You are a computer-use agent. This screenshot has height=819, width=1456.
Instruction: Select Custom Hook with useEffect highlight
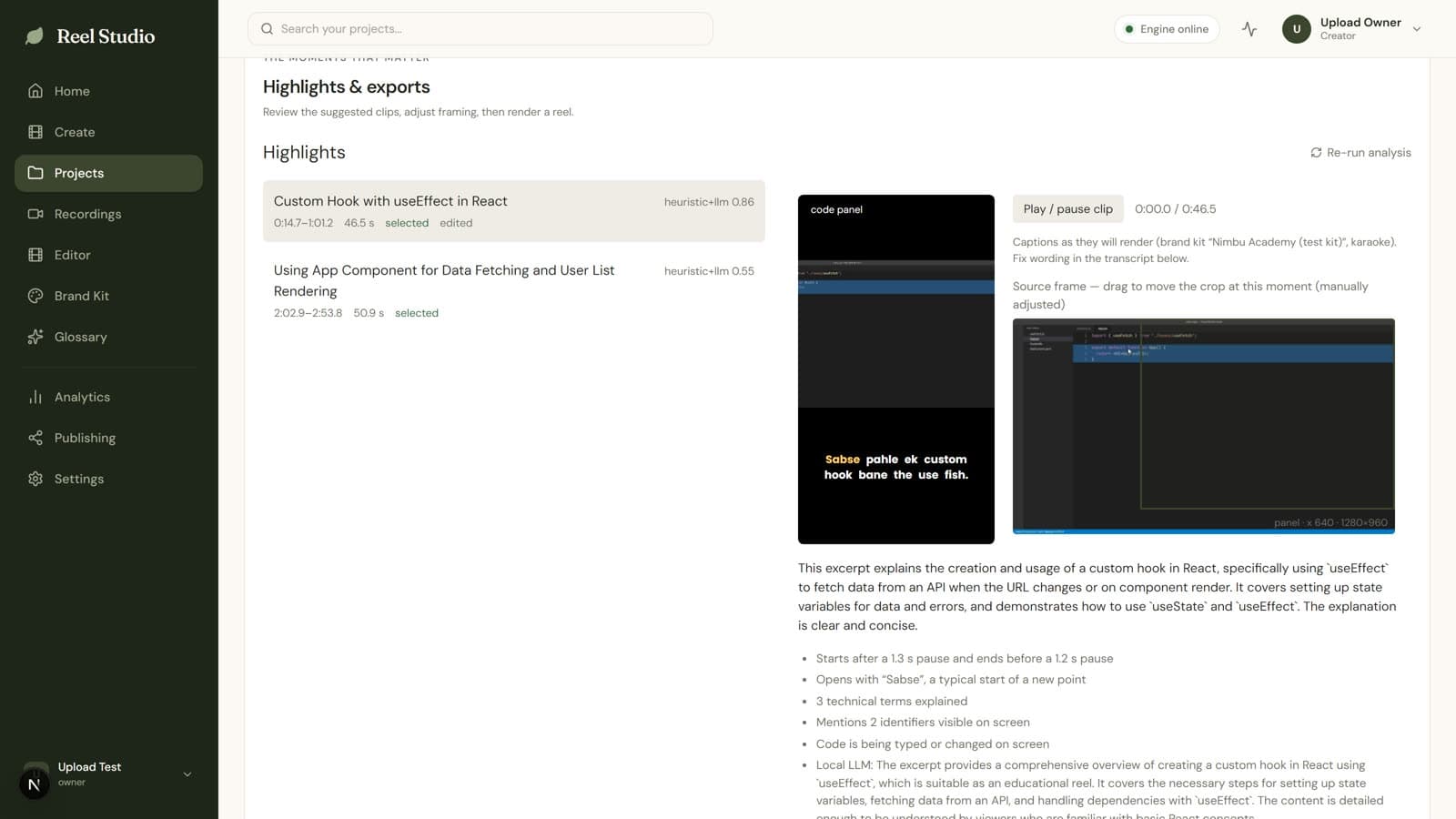pyautogui.click(x=514, y=211)
